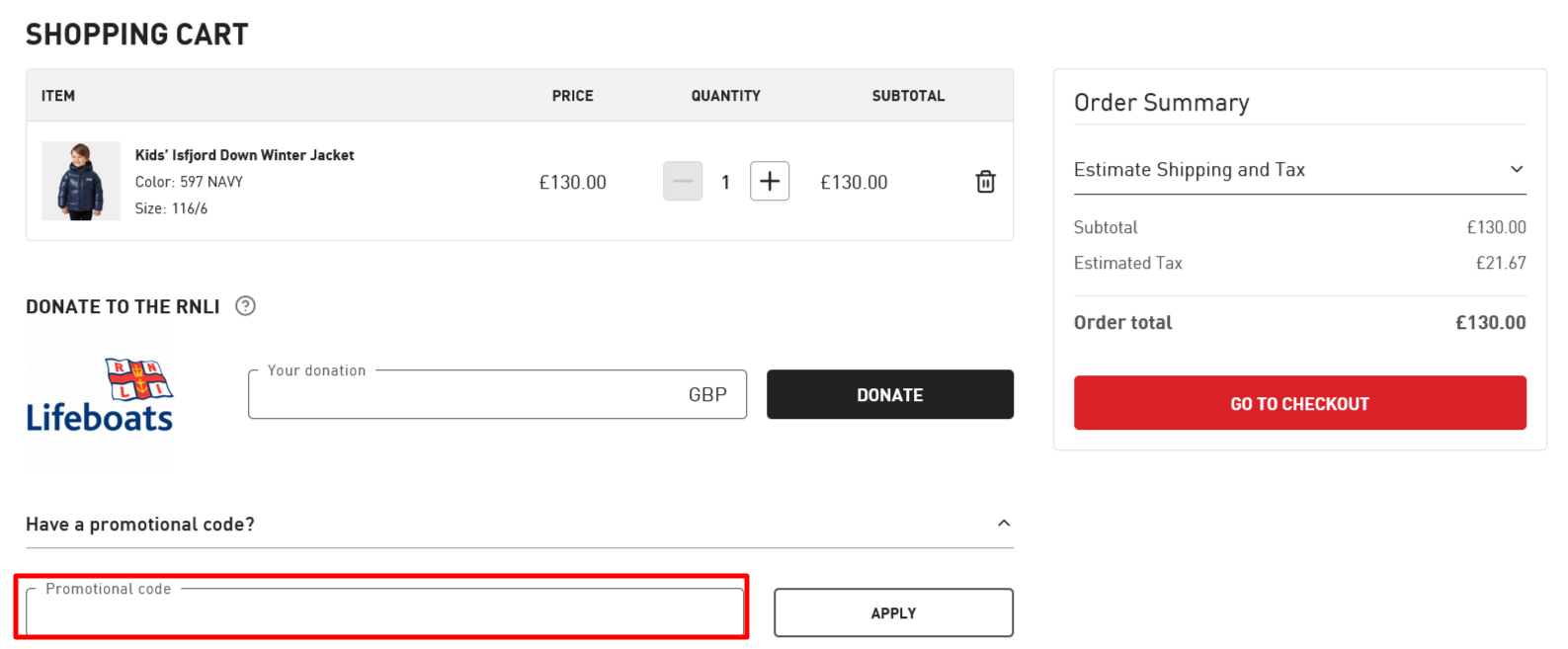Image resolution: width=1568 pixels, height=649 pixels.
Task: Click the DONATE TO THE RNLI heading
Action: point(123,307)
